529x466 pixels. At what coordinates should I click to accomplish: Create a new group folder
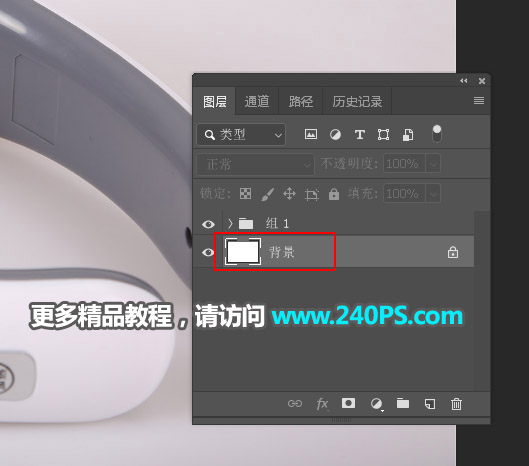click(x=403, y=403)
